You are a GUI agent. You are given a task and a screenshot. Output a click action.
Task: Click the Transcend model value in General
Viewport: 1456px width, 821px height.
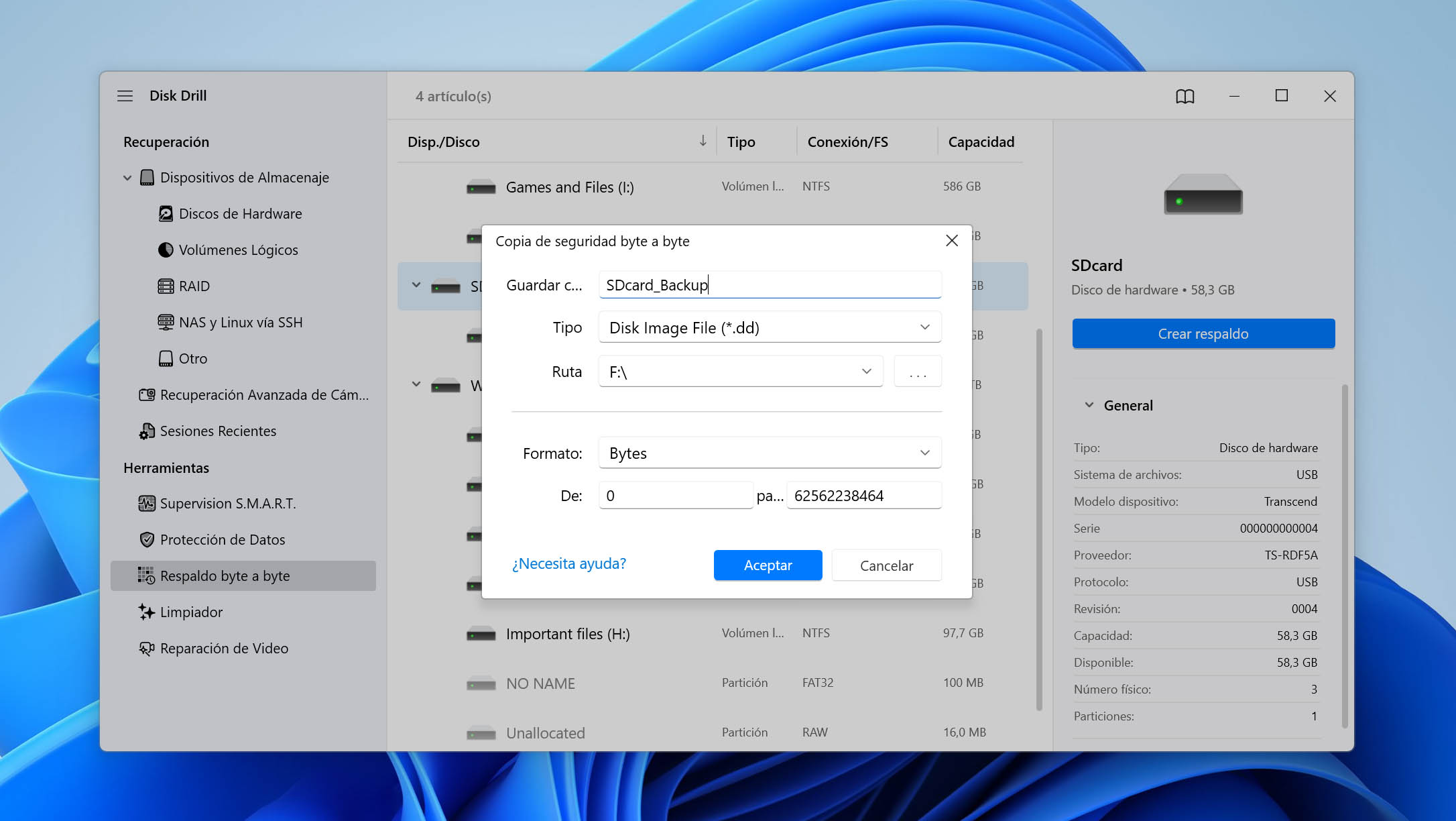click(1290, 502)
